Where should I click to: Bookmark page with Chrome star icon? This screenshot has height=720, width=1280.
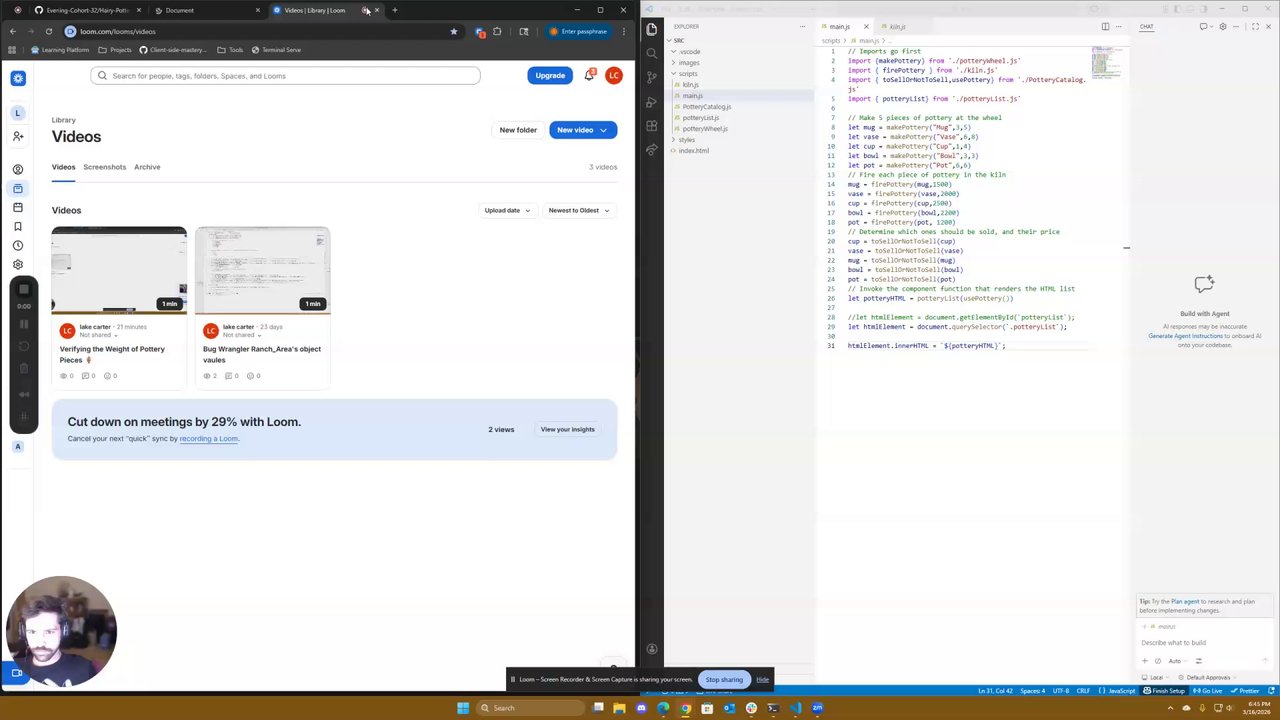[454, 31]
